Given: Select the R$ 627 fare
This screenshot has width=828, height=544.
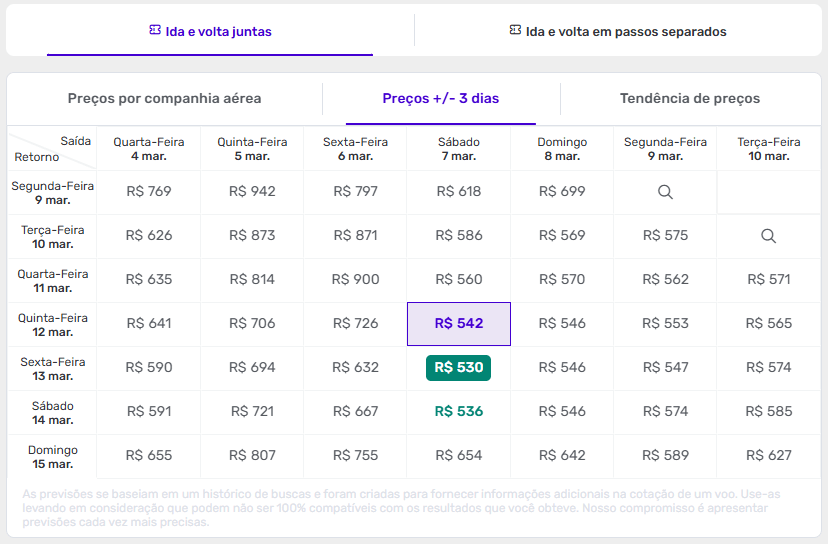Looking at the screenshot, I should point(769,455).
